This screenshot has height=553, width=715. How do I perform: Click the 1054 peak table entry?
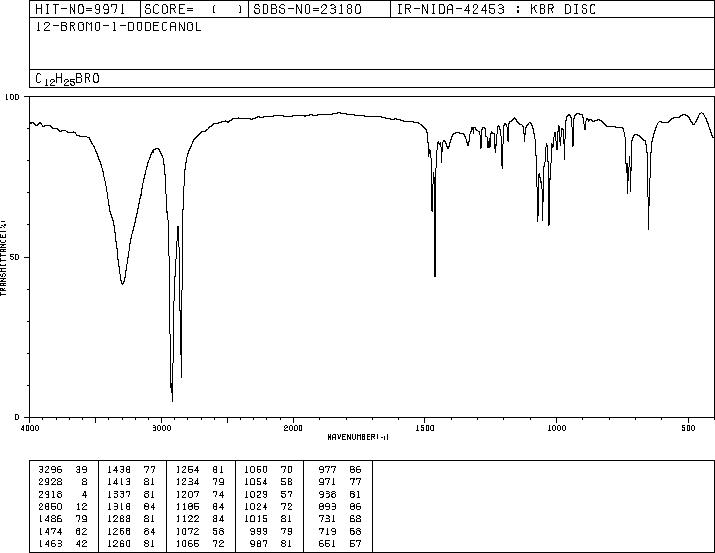coord(269,482)
